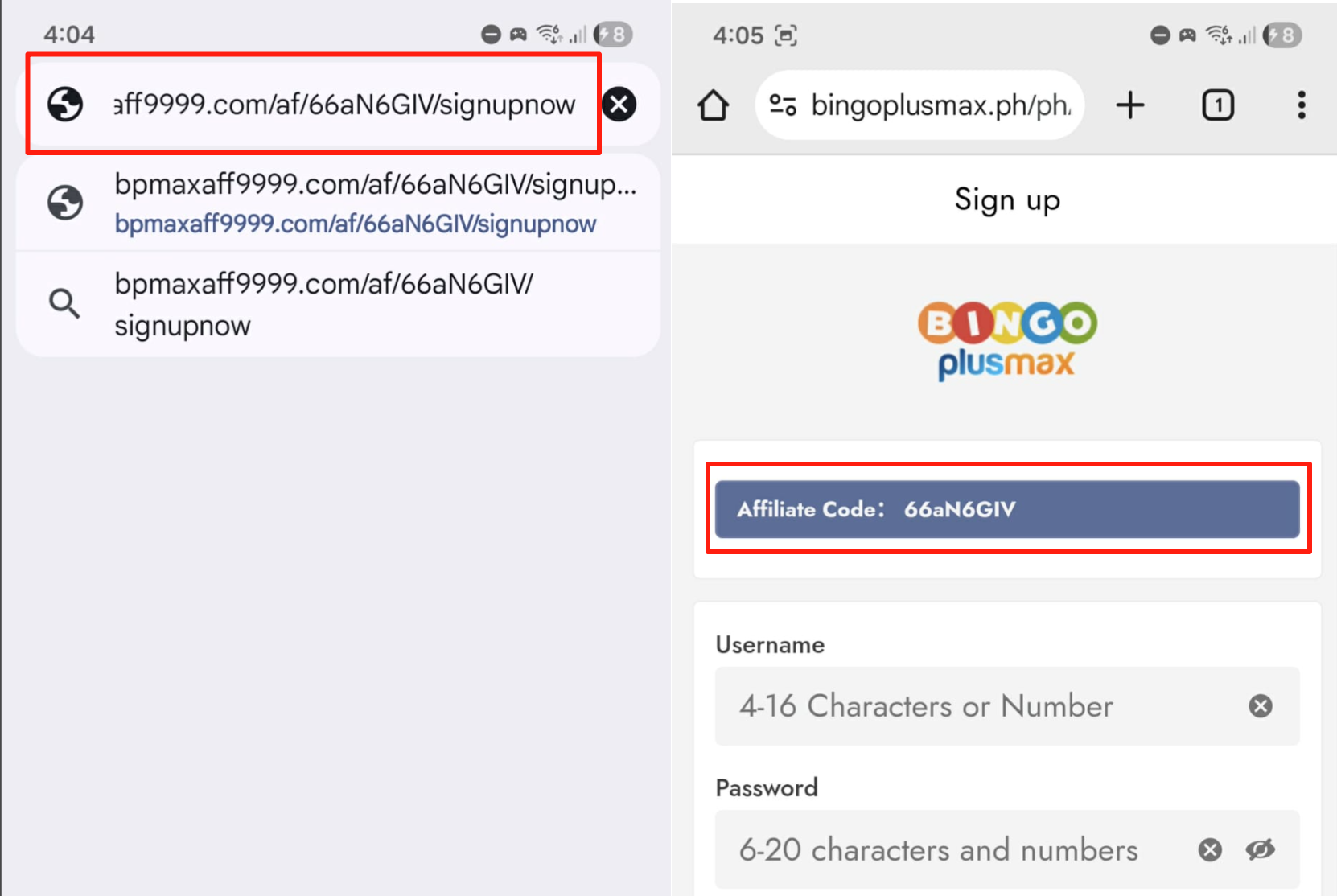Tap the Sign up page header

click(1007, 199)
